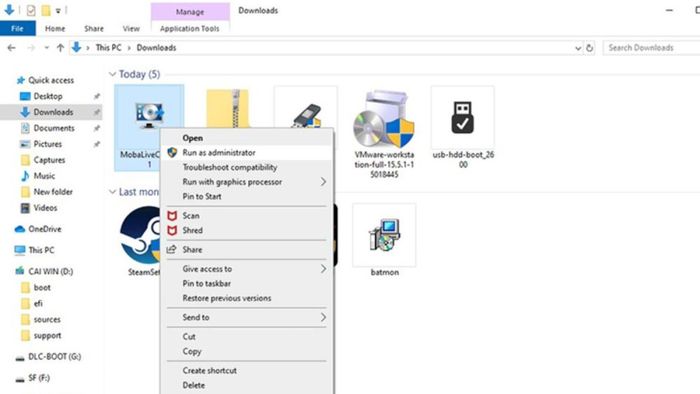Switch to the Home ribbon tab
The image size is (700, 394).
(55, 29)
